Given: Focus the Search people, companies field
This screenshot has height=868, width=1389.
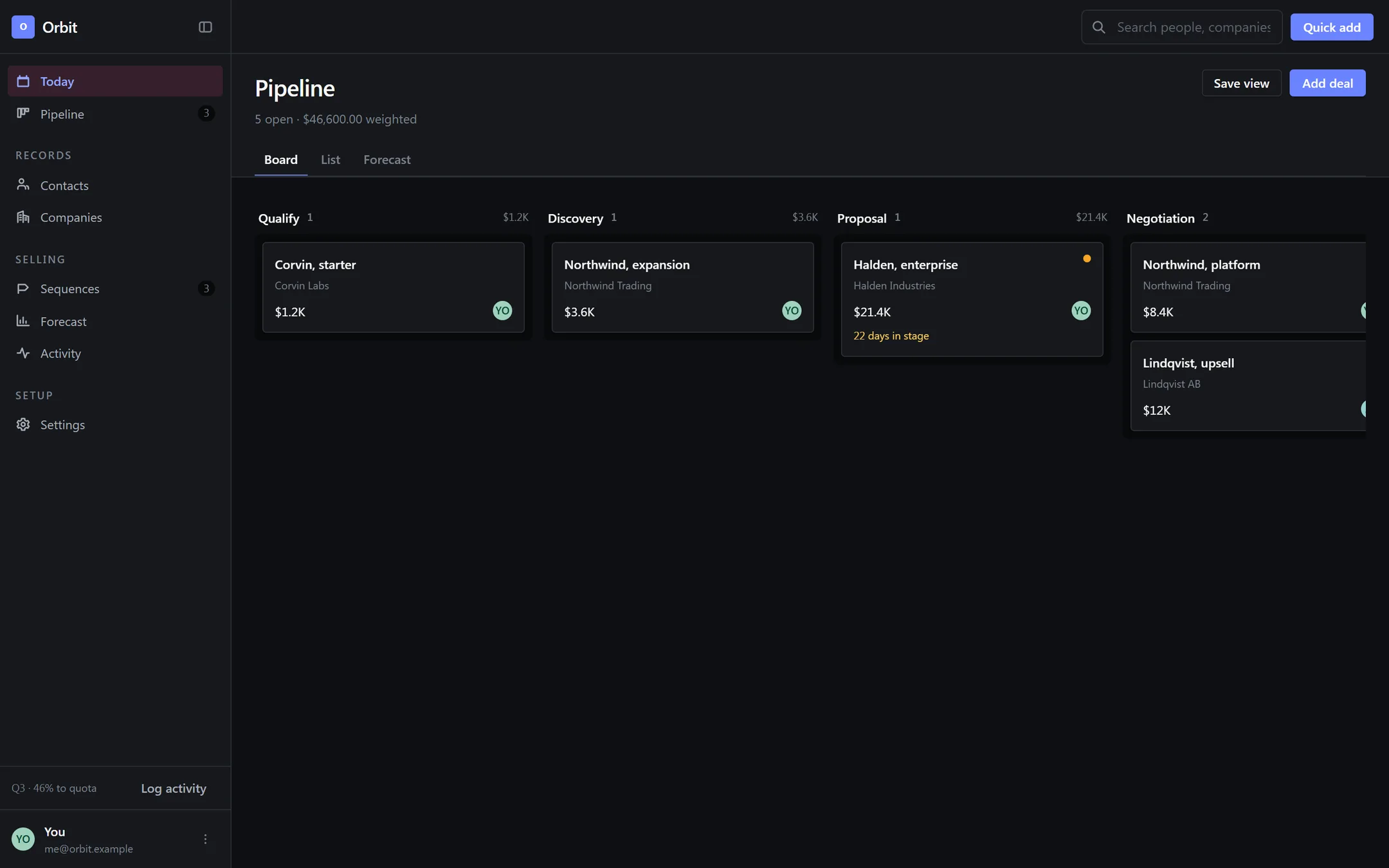Looking at the screenshot, I should tap(1181, 27).
